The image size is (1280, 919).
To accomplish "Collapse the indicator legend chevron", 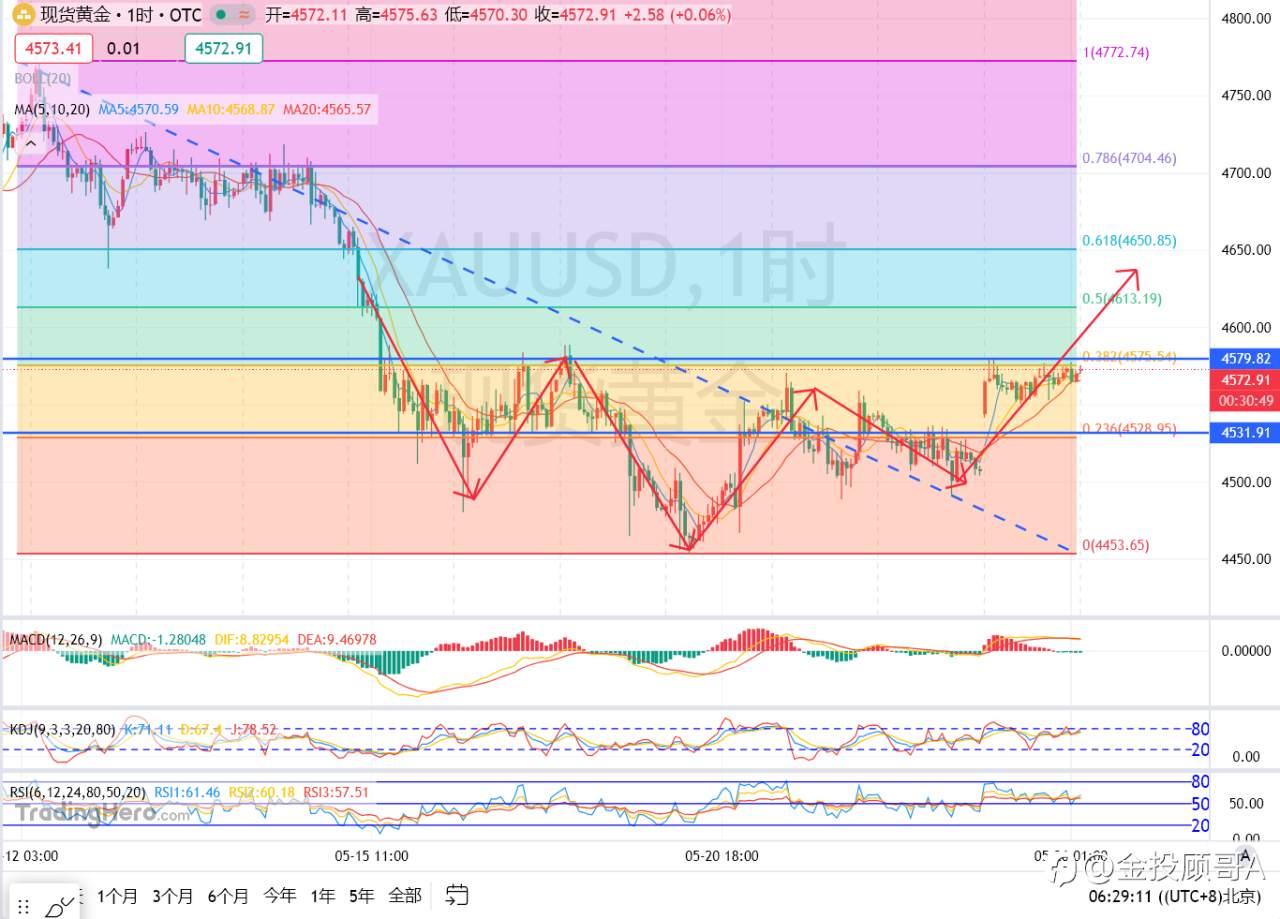I will click(30, 144).
